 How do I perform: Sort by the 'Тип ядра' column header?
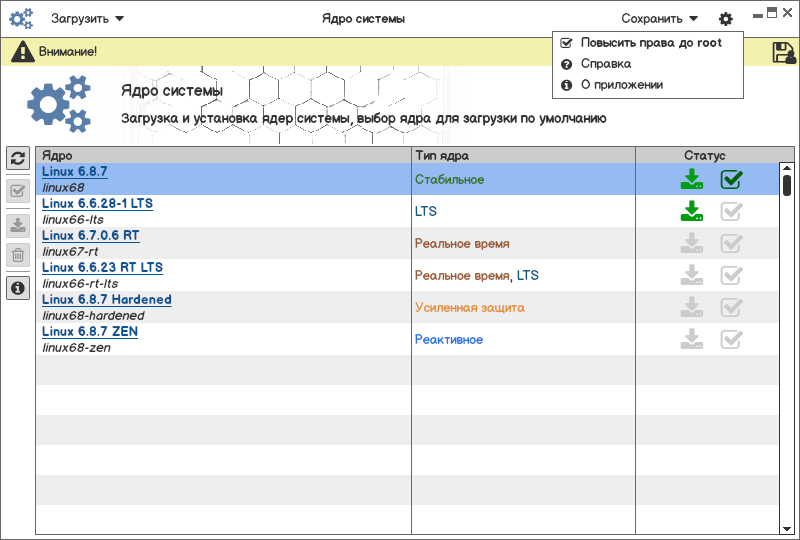(x=442, y=155)
